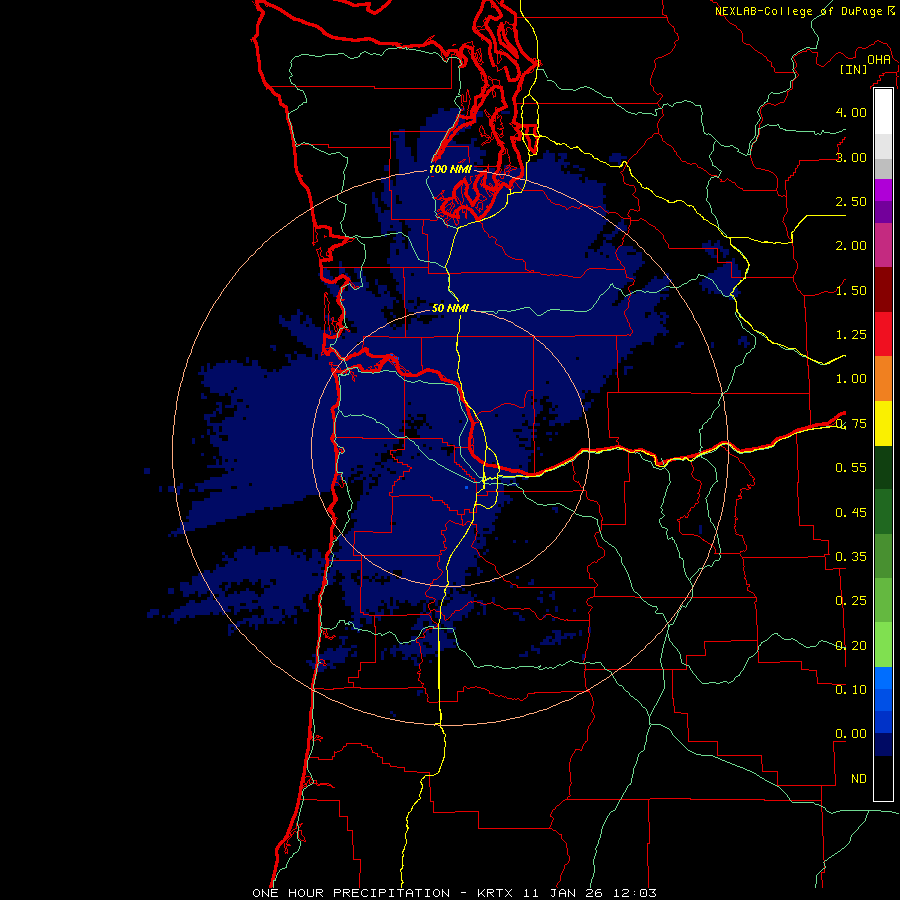Pick the darkest green legend swatch

883,468
